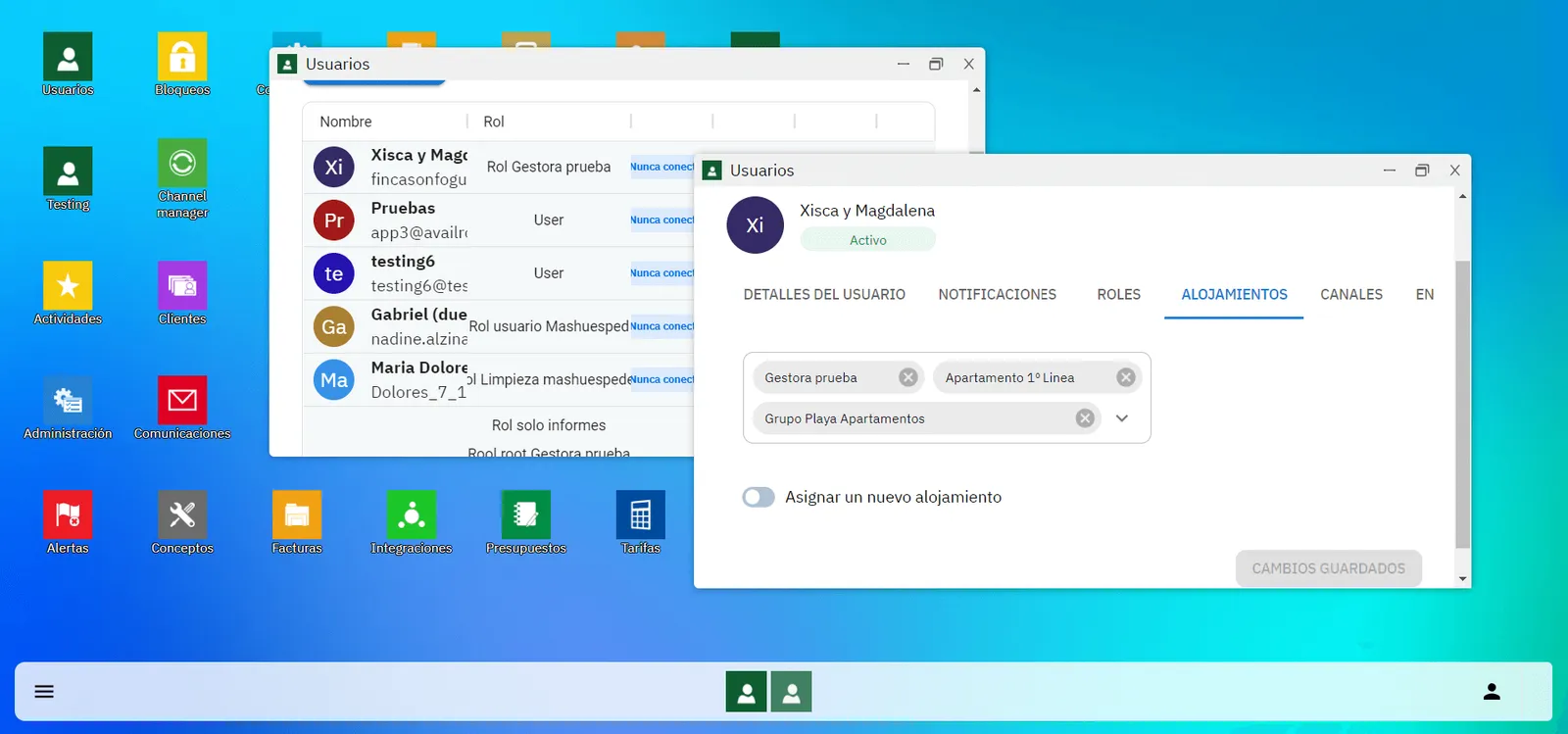Select the Xisca y Magdalena list row
This screenshot has height=734, width=1568.
pyautogui.click(x=499, y=168)
